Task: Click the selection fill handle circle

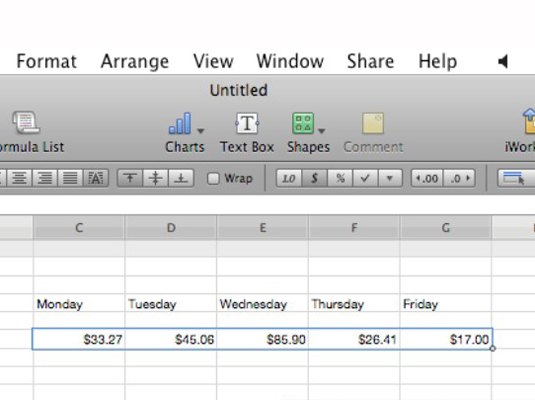Action: coord(493,349)
